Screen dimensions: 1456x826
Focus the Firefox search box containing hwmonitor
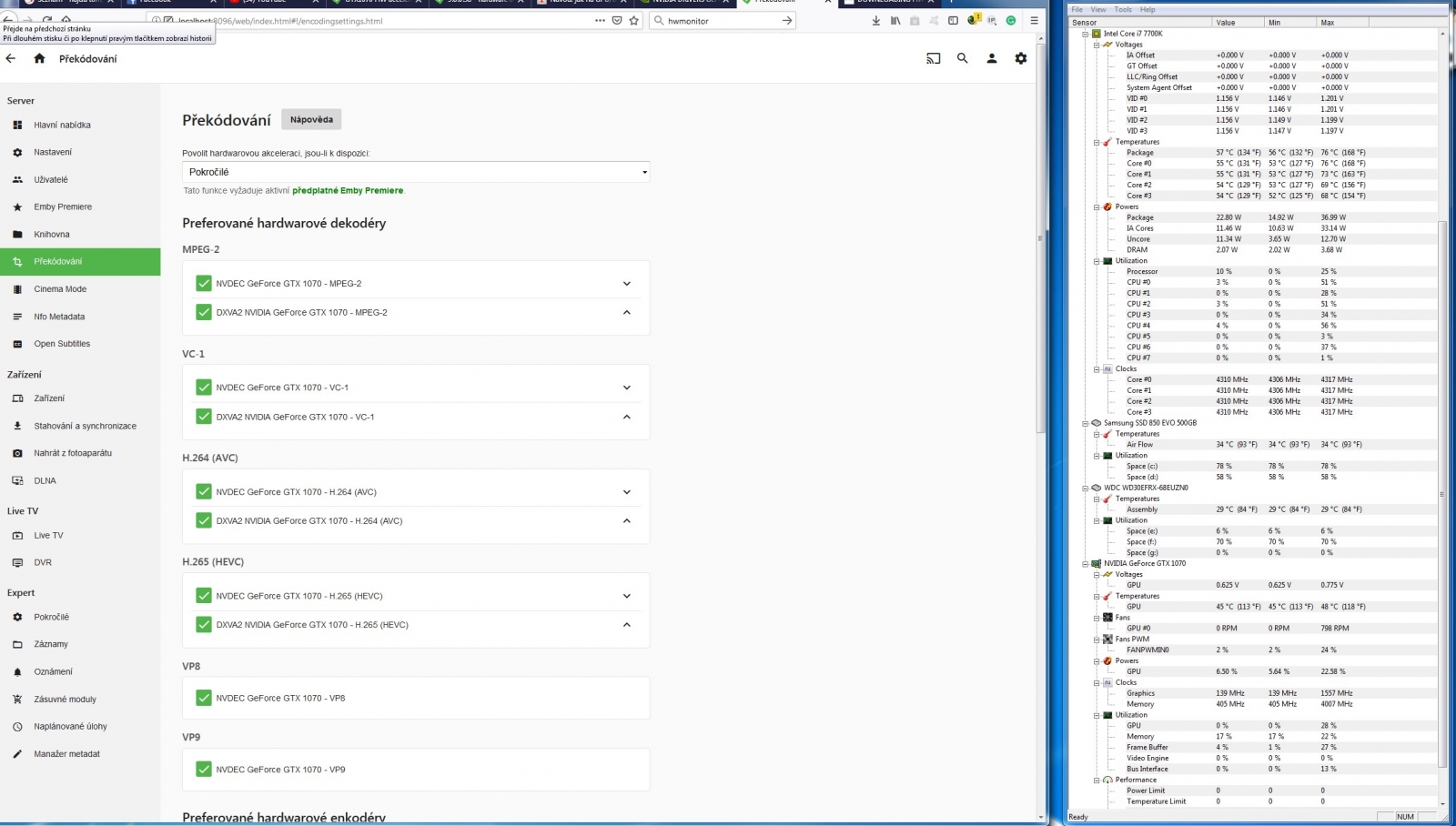[x=723, y=20]
